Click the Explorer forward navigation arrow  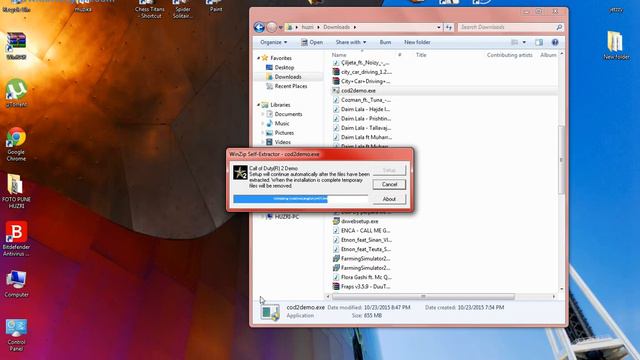point(271,27)
